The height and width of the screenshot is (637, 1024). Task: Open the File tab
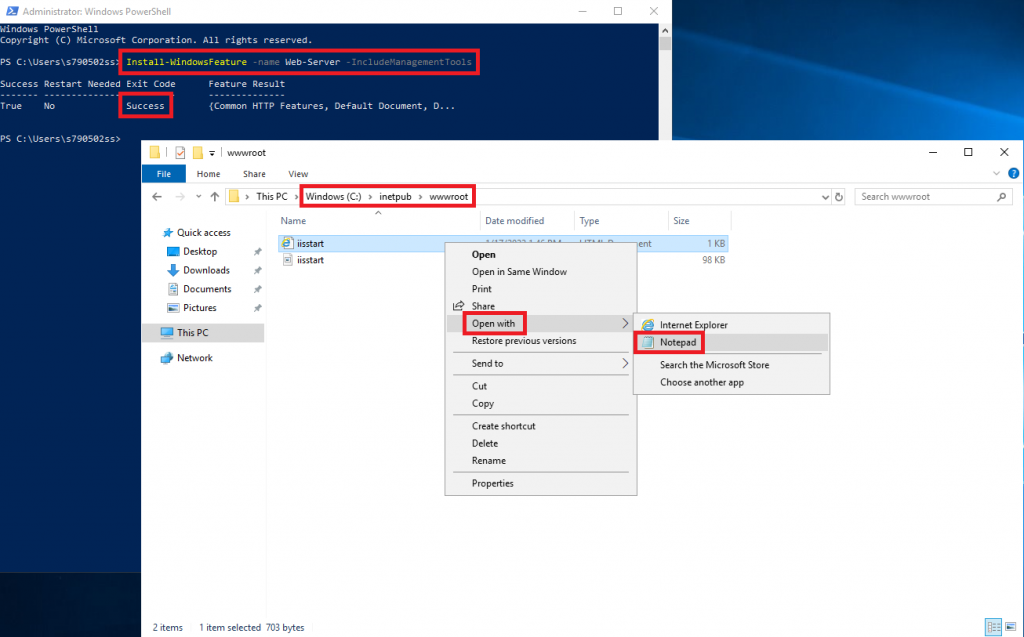[164, 174]
